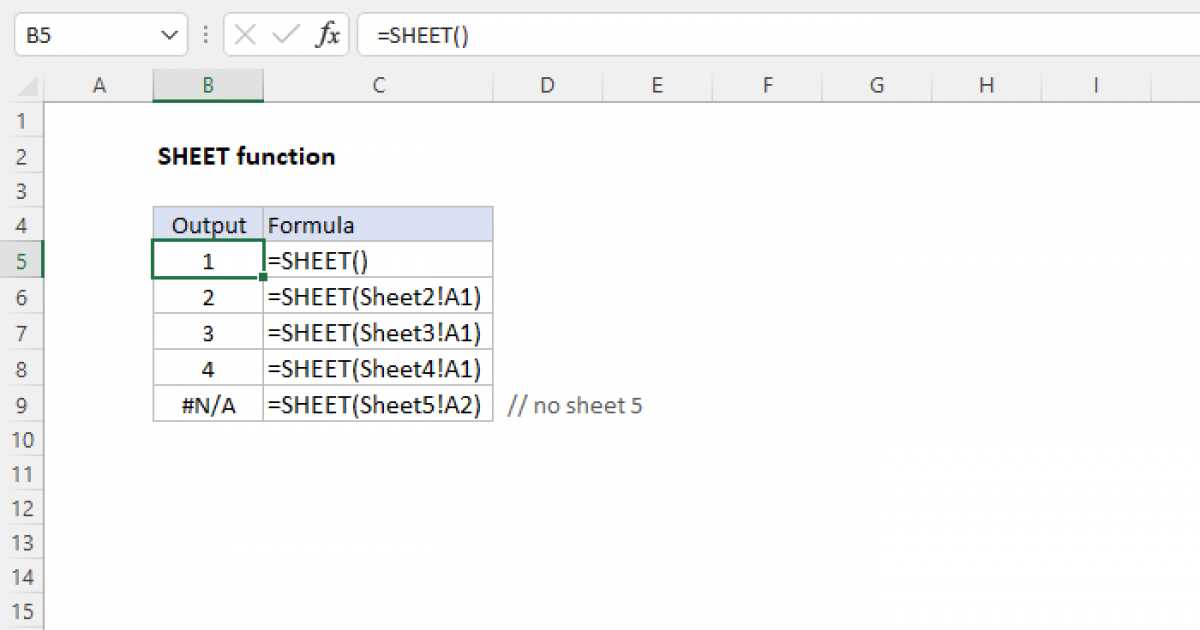Select cell showing output 3
Image resolution: width=1200 pixels, height=630 pixels.
208,332
